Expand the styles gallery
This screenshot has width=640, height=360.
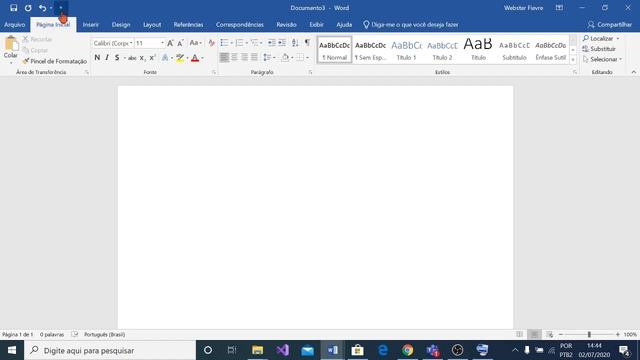coord(573,60)
